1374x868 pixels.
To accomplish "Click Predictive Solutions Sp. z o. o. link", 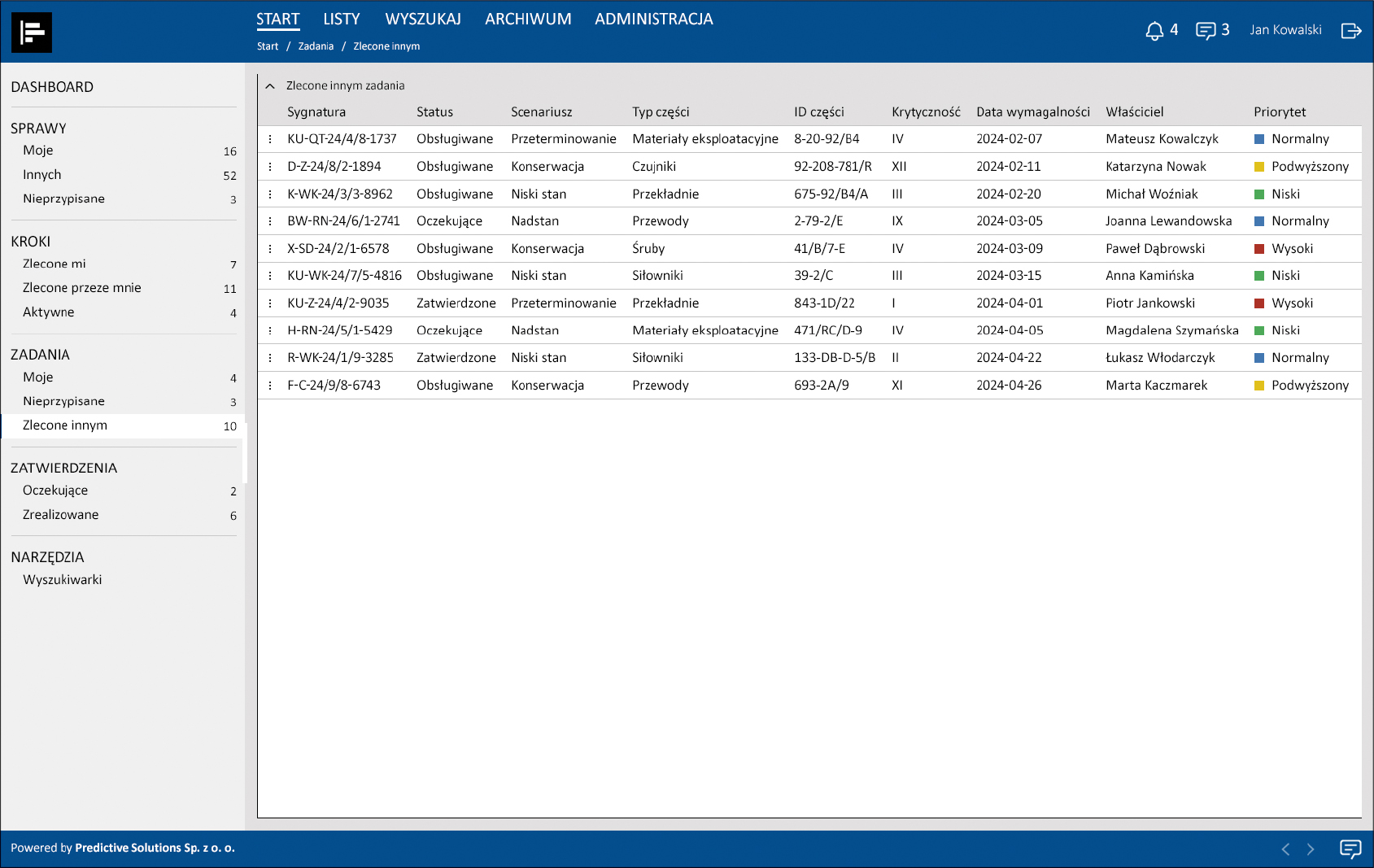I will point(155,848).
